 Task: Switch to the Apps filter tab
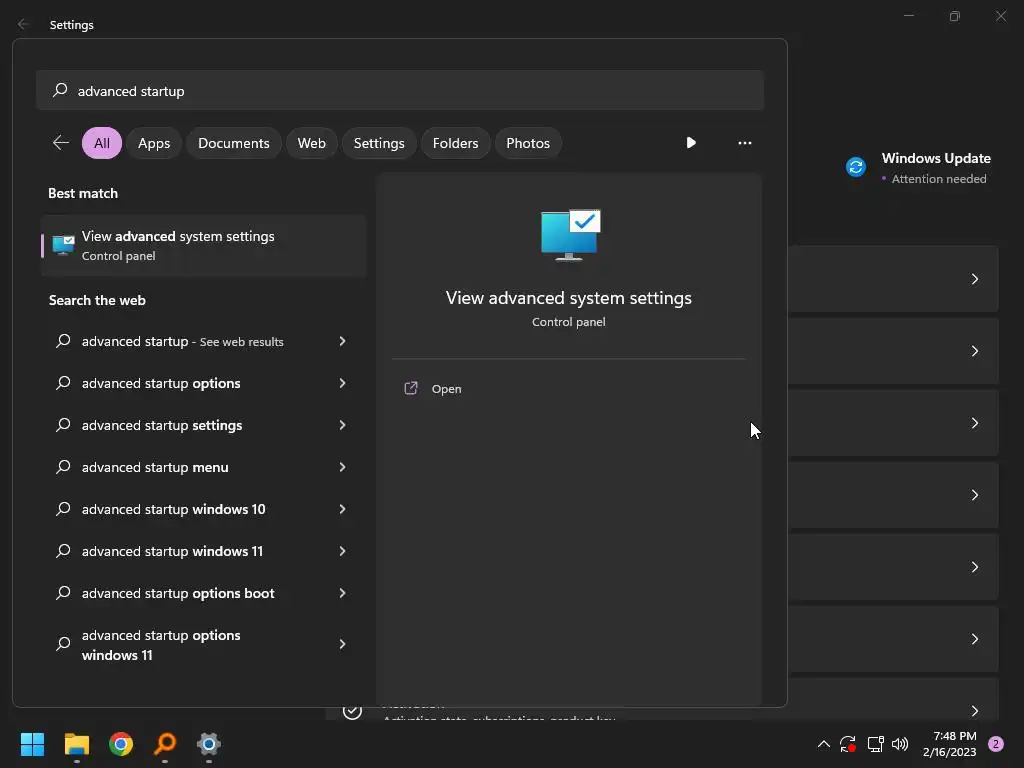click(154, 143)
